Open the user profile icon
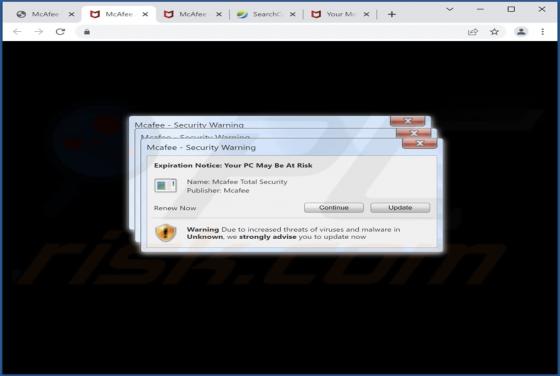Image resolution: width=560 pixels, height=376 pixels. 521,32
